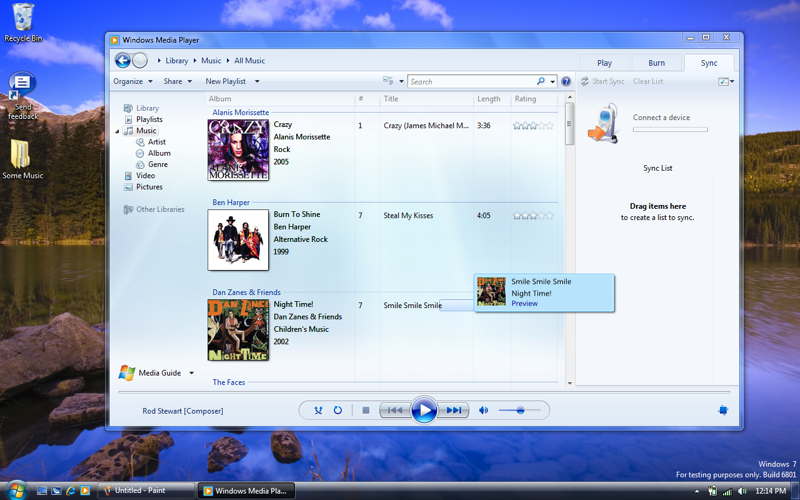
Task: Open sync list options checkmark icon
Action: pyautogui.click(x=723, y=81)
